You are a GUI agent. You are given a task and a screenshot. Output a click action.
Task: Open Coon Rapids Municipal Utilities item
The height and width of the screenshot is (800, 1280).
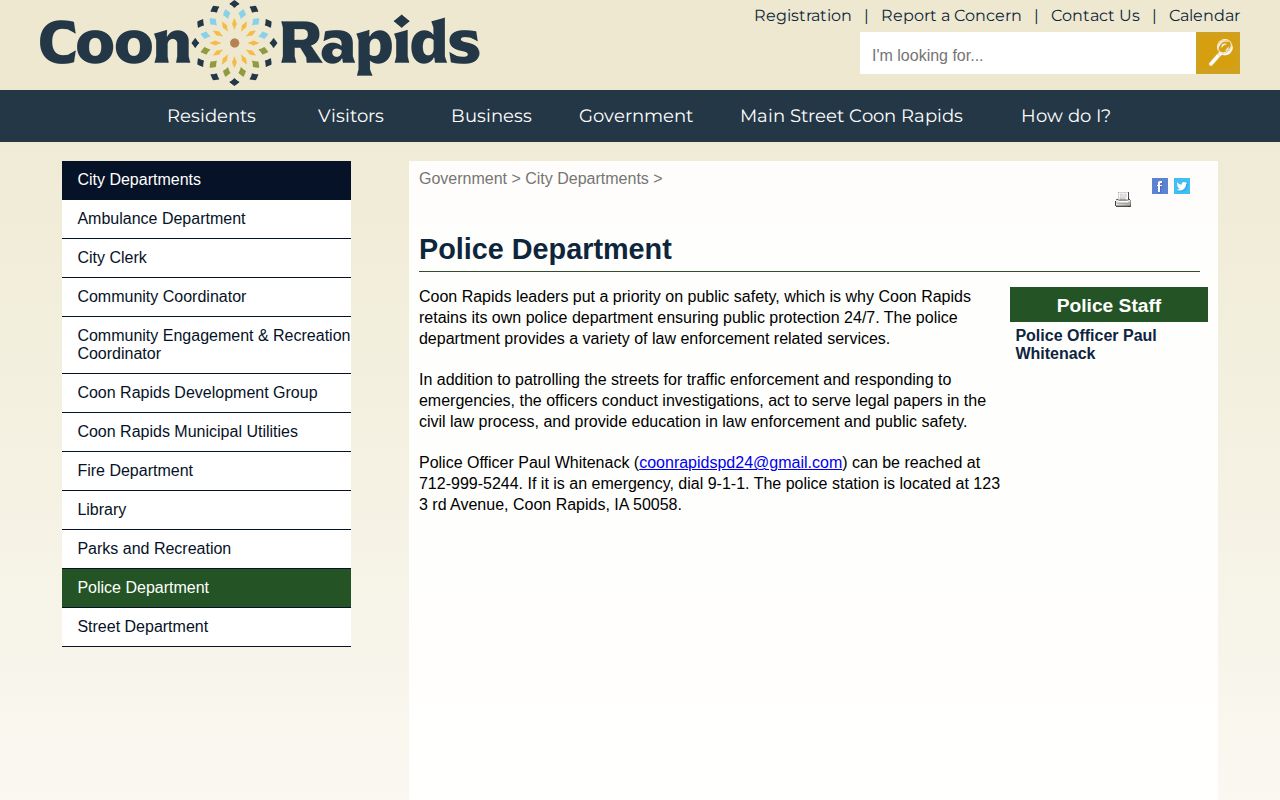click(x=206, y=432)
